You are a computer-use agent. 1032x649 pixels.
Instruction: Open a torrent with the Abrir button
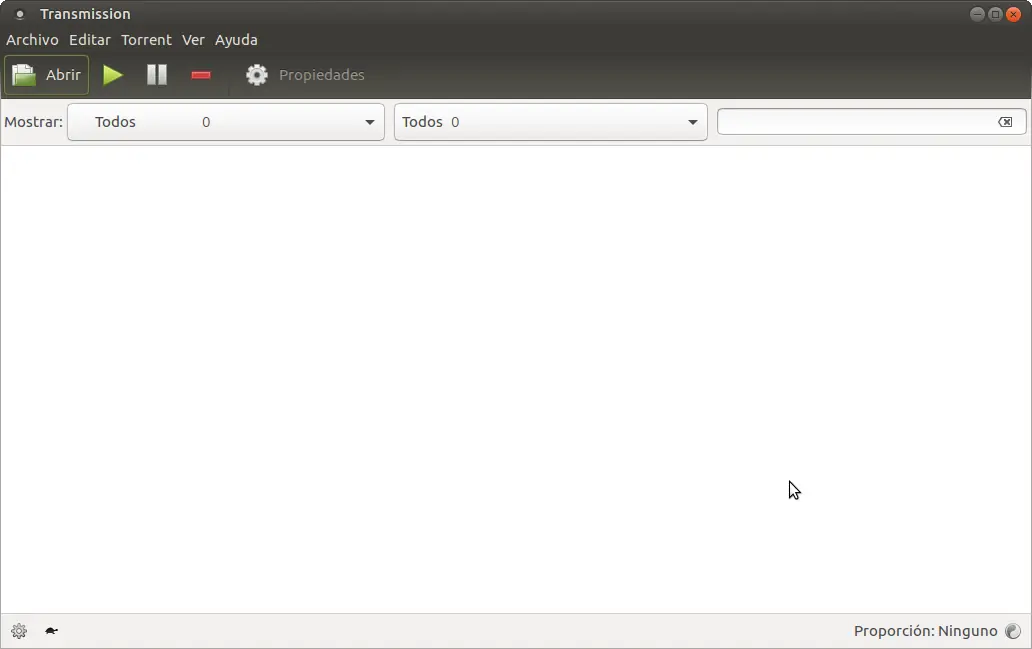pyautogui.click(x=47, y=75)
